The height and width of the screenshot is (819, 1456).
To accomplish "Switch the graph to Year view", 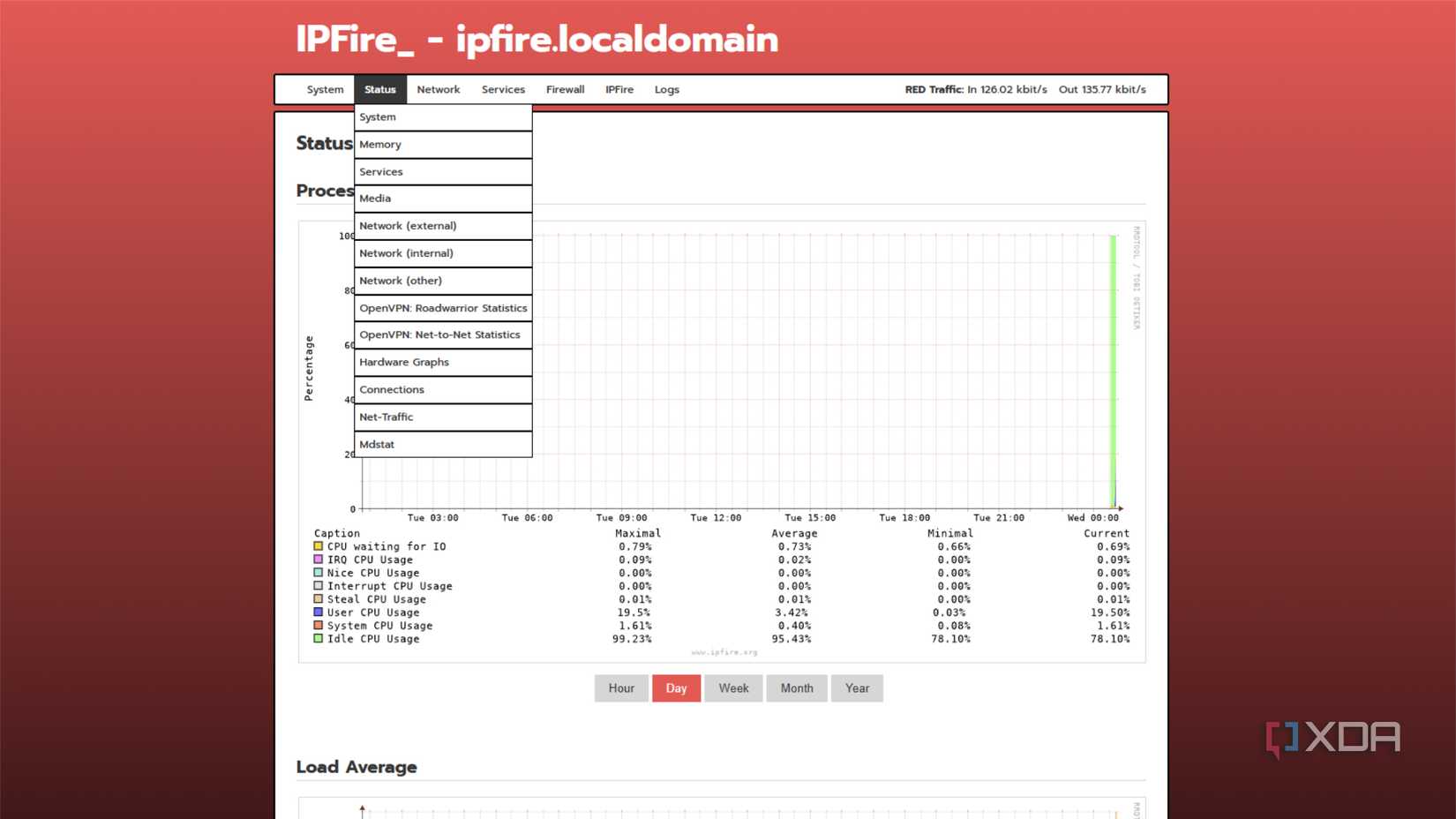I will [857, 688].
